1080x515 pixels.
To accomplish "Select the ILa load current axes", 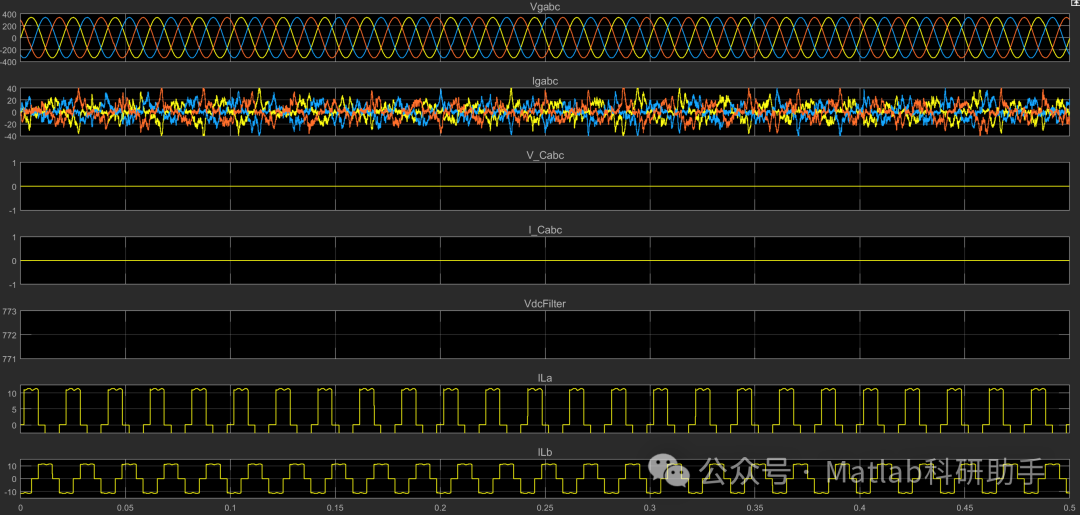I will click(x=545, y=409).
